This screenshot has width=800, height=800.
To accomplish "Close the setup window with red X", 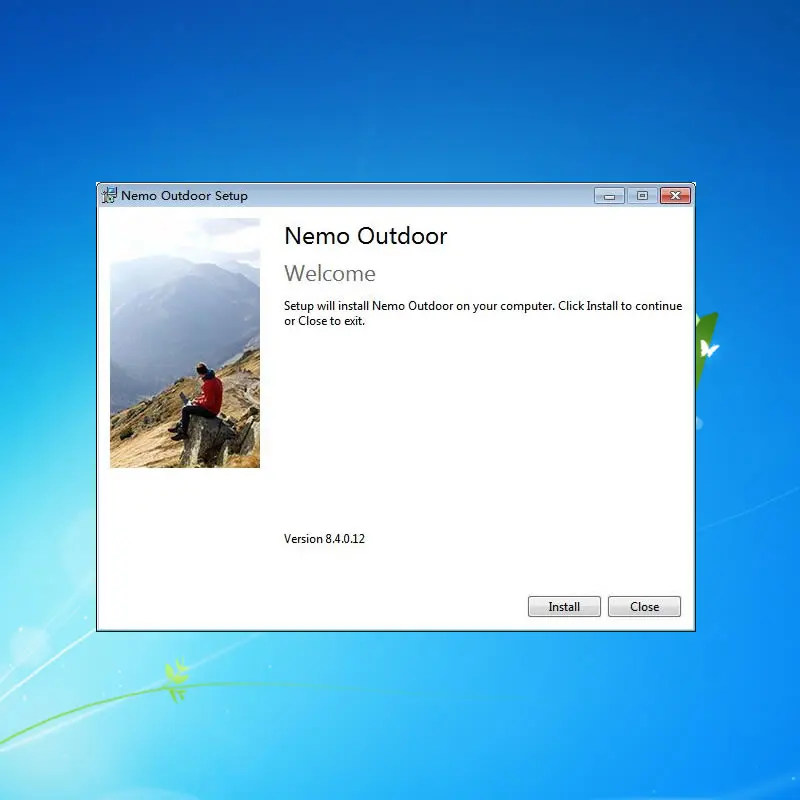I will [x=675, y=195].
